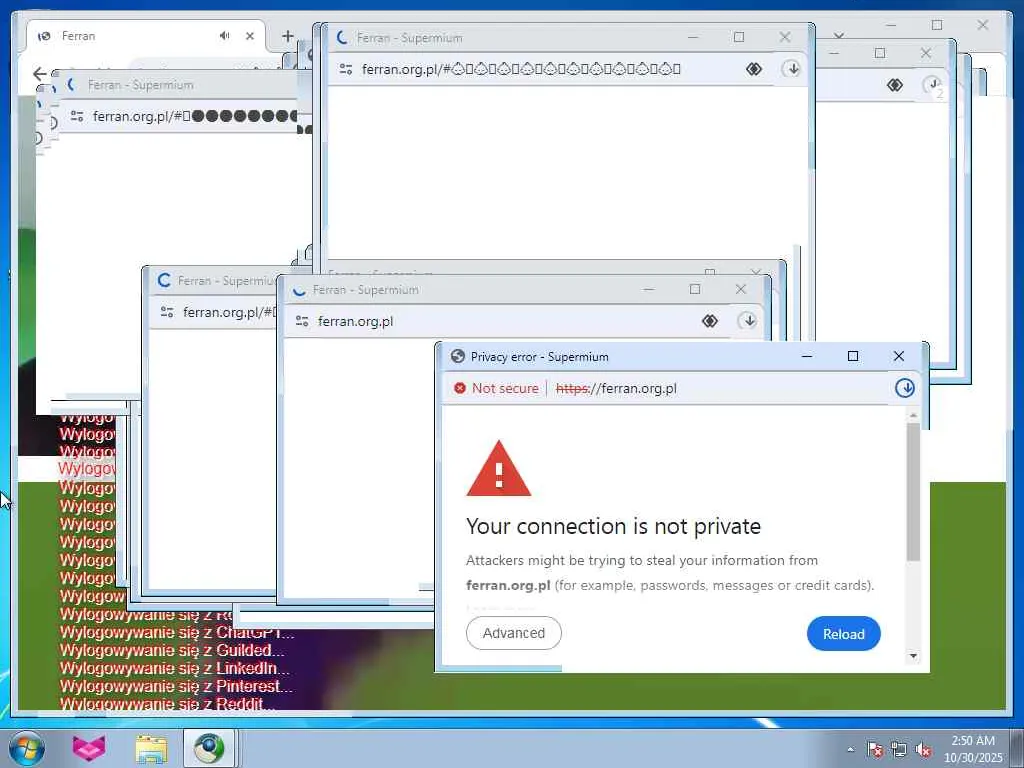Open downloads icon in Privacy error window
Viewport: 1024px width, 768px height.
coord(904,388)
